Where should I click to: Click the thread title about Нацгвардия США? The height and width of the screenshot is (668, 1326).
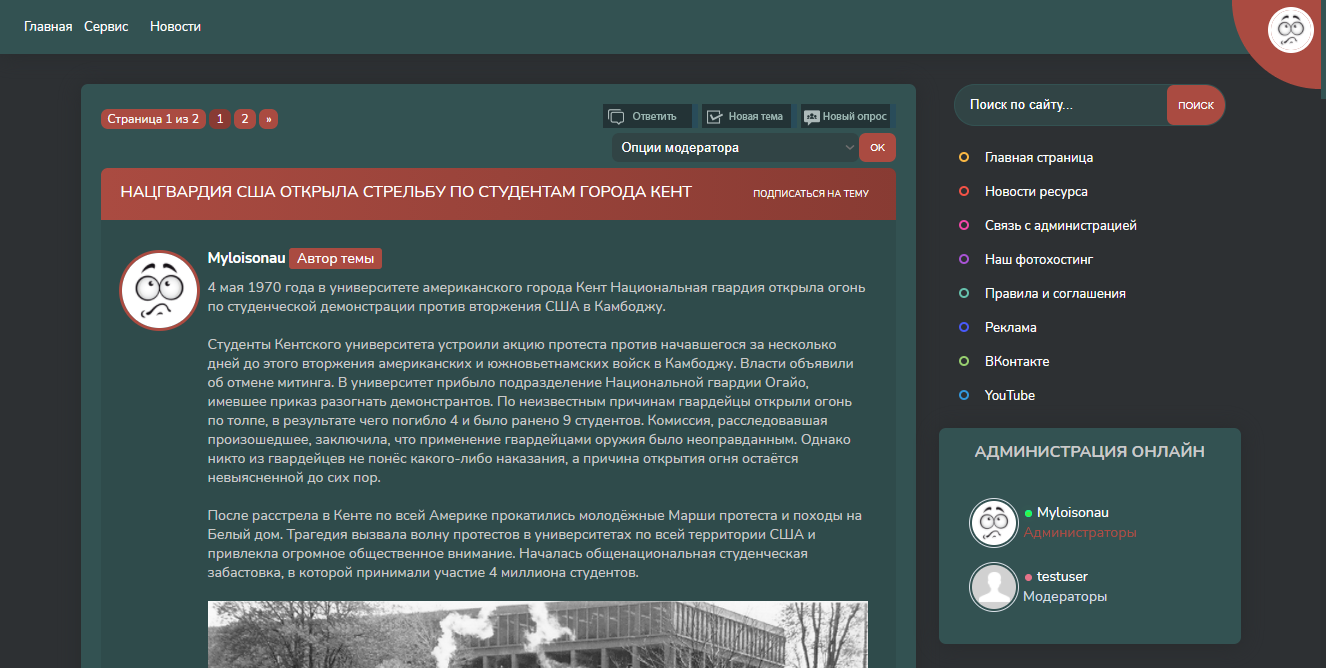(406, 192)
